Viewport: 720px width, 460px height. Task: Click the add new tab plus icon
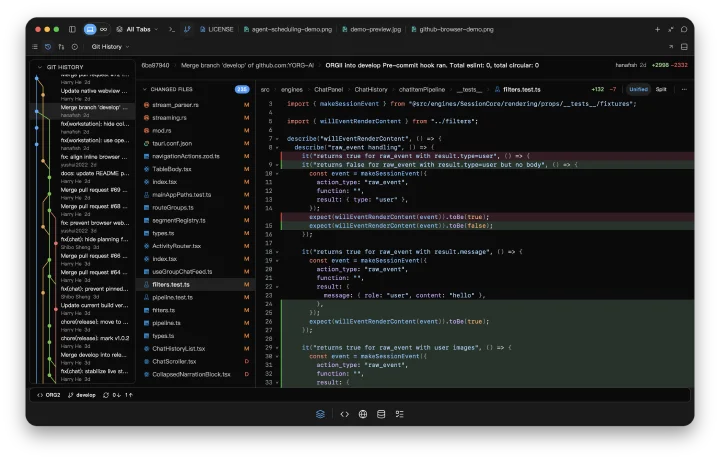657,29
